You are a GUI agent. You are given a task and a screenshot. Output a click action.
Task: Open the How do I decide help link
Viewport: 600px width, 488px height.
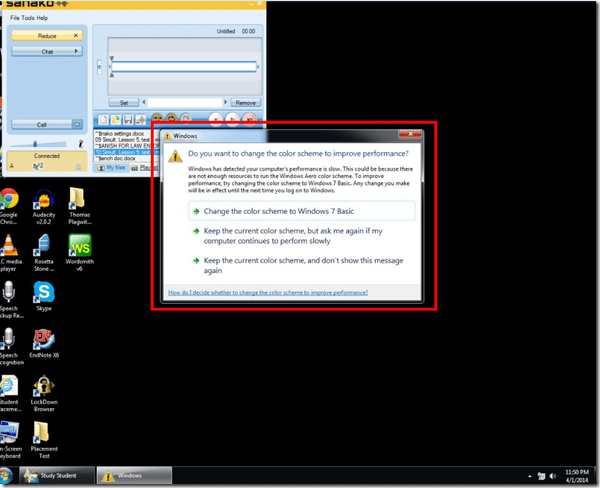tap(268, 292)
